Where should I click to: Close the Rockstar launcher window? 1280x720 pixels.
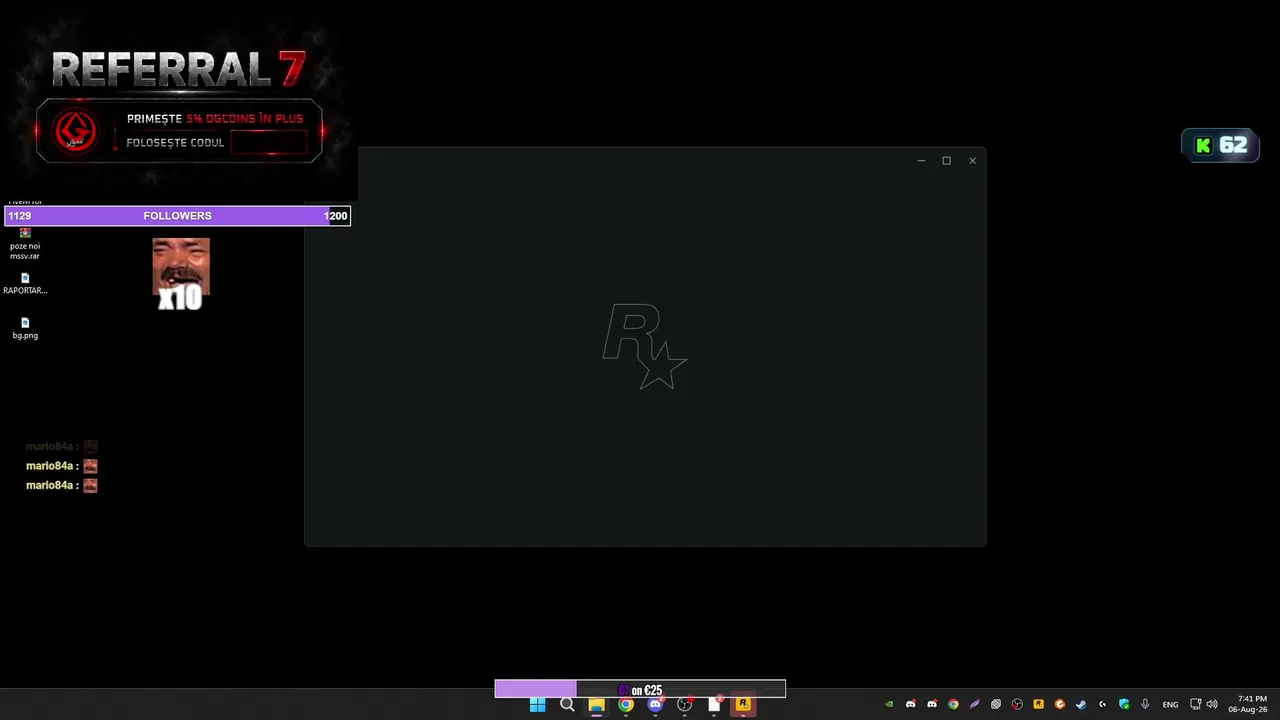tap(972, 161)
